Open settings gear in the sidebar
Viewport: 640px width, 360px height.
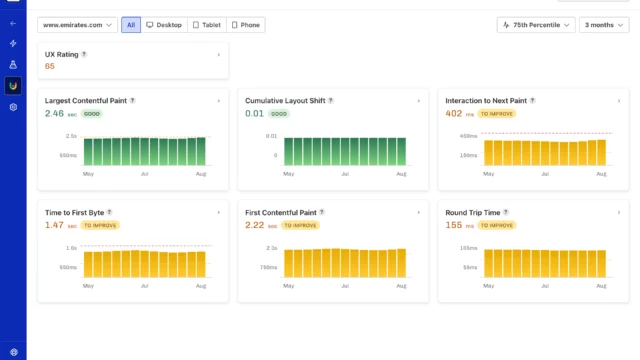point(13,107)
